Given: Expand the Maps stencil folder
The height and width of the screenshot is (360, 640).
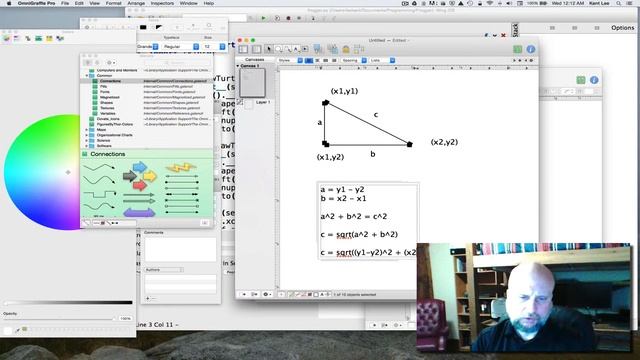Looking at the screenshot, I should pos(87,129).
